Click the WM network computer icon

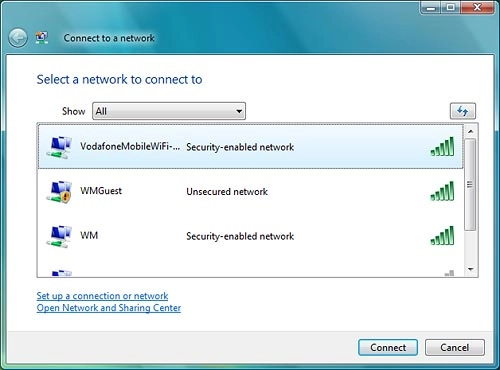click(x=59, y=236)
